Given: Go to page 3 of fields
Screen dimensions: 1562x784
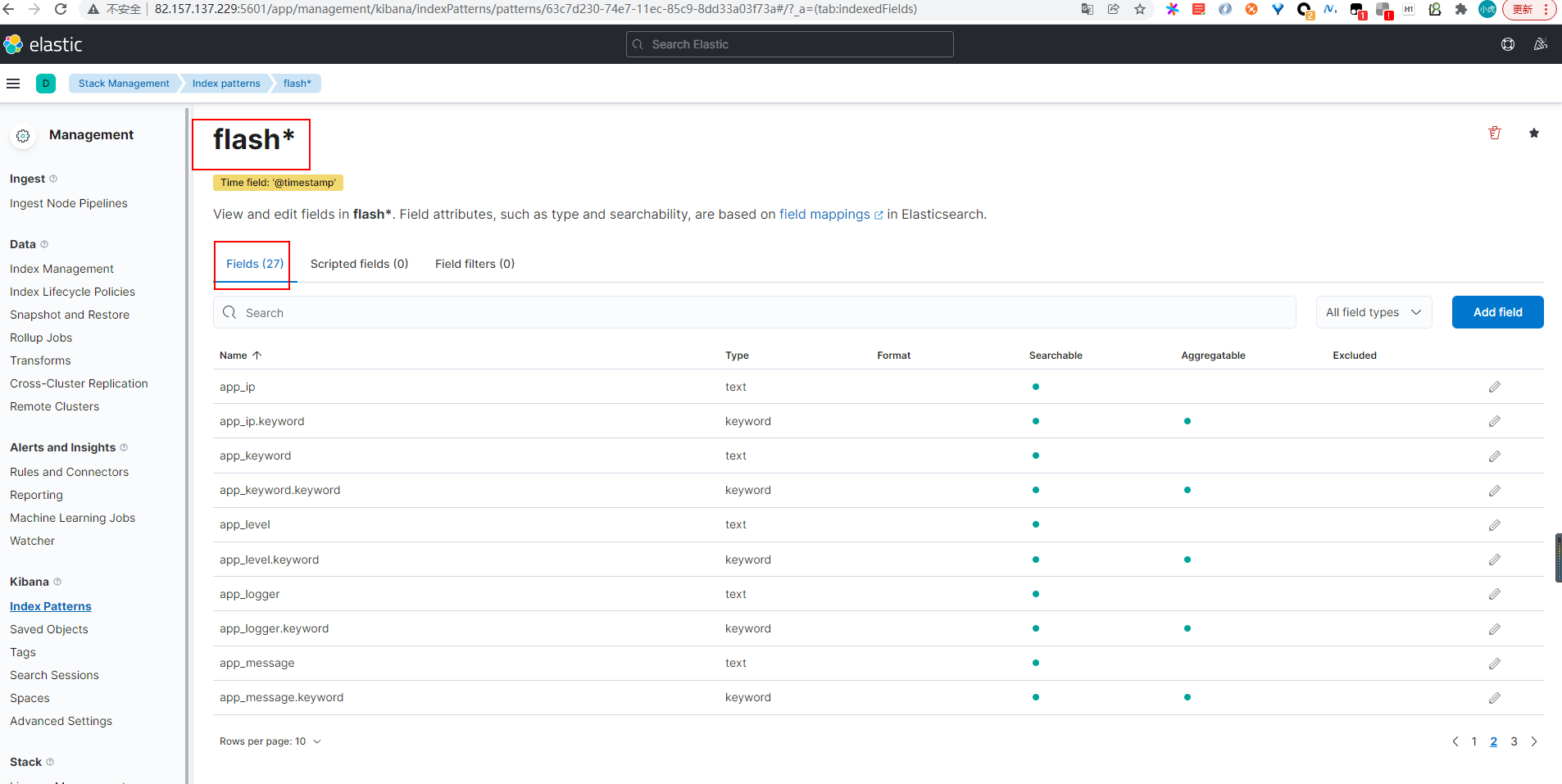Looking at the screenshot, I should 1514,741.
